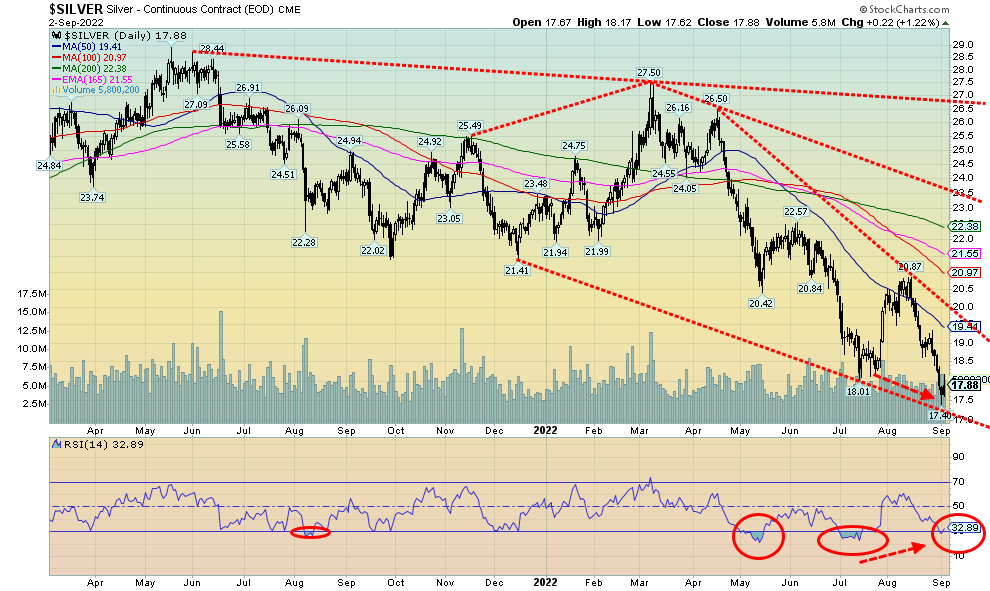
Task: Click the 27.50 peak label in March 2022
Action: tap(650, 73)
